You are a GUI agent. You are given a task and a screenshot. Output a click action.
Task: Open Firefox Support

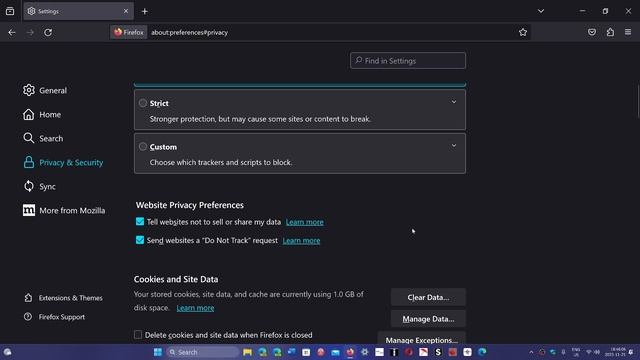click(x=54, y=317)
